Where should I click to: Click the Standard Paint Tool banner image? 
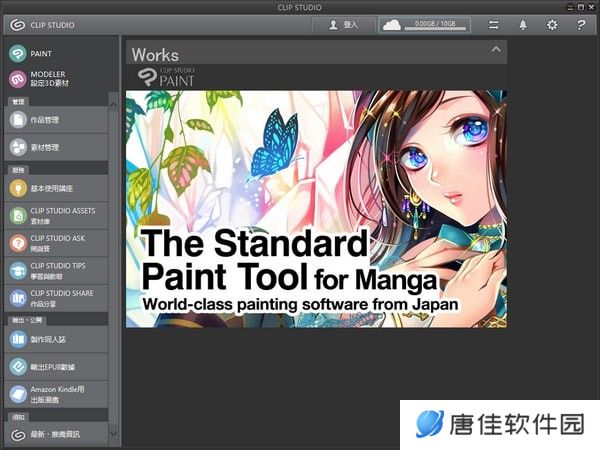pyautogui.click(x=316, y=209)
